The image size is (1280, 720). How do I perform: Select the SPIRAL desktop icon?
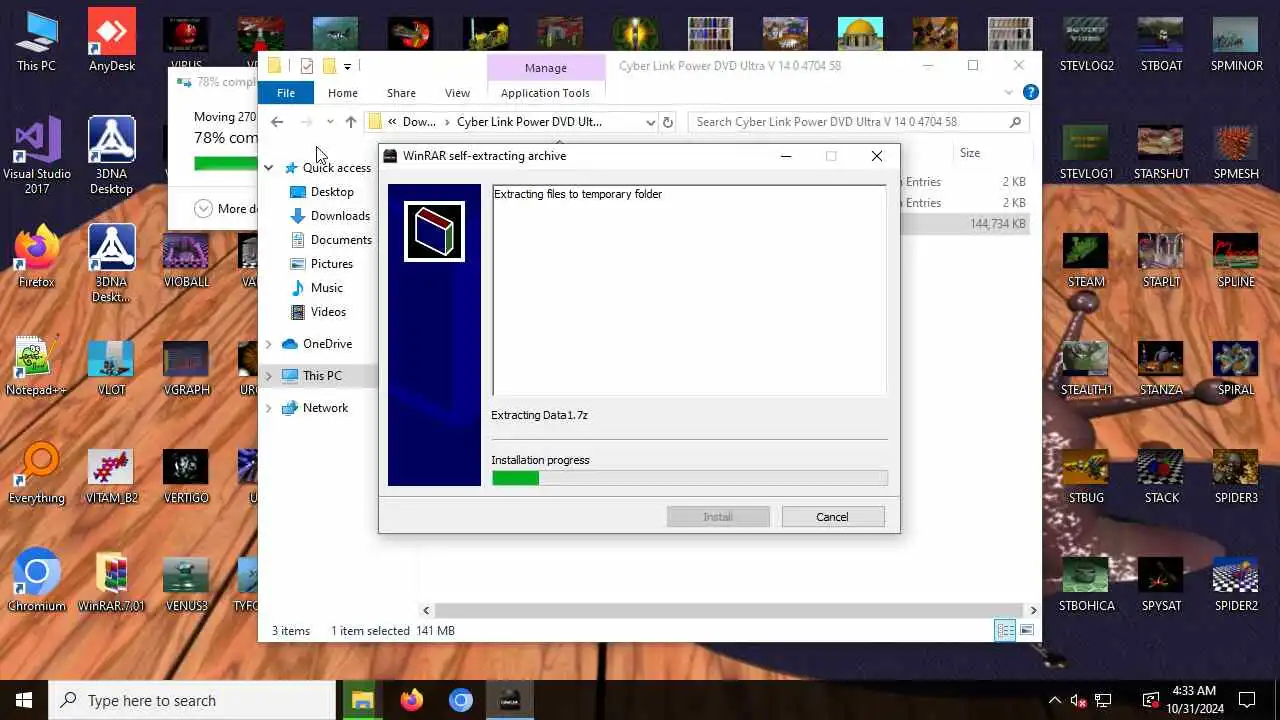[x=1236, y=366]
